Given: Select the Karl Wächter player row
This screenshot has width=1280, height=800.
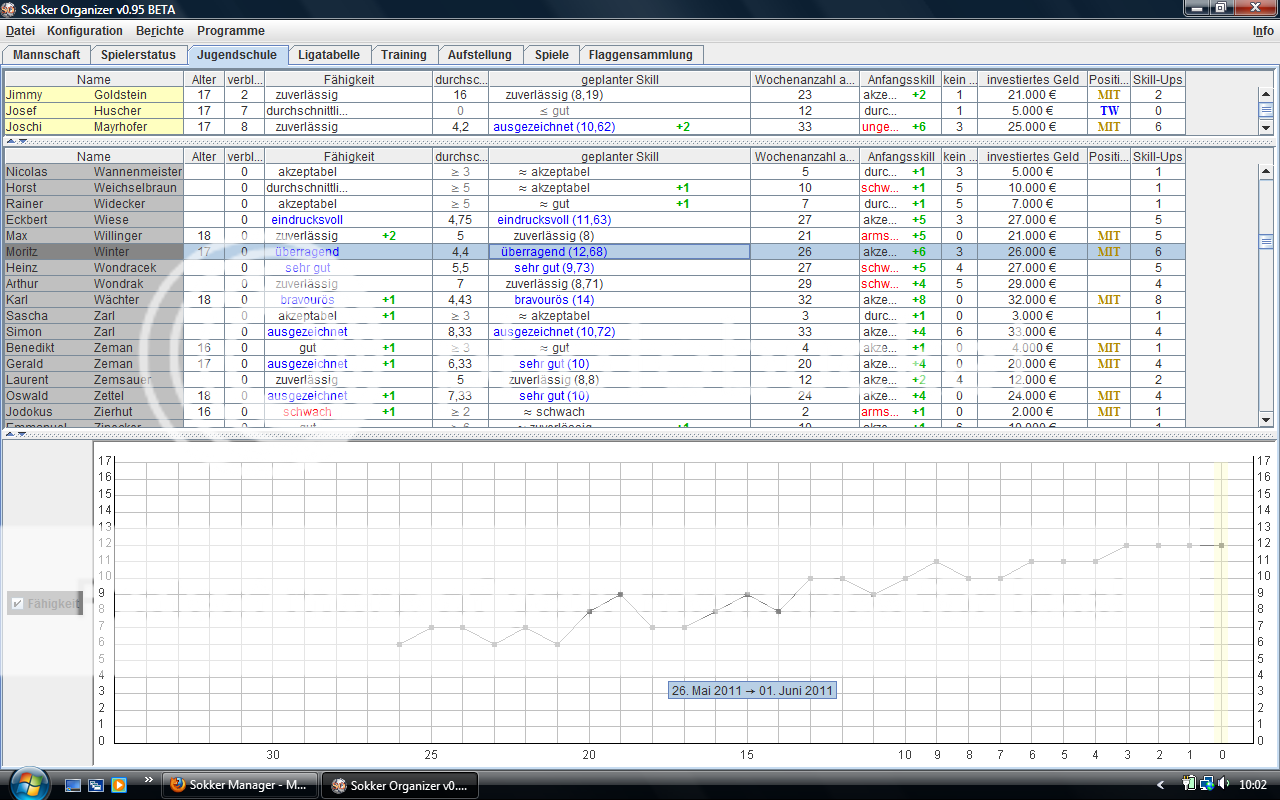Looking at the screenshot, I should [x=94, y=300].
